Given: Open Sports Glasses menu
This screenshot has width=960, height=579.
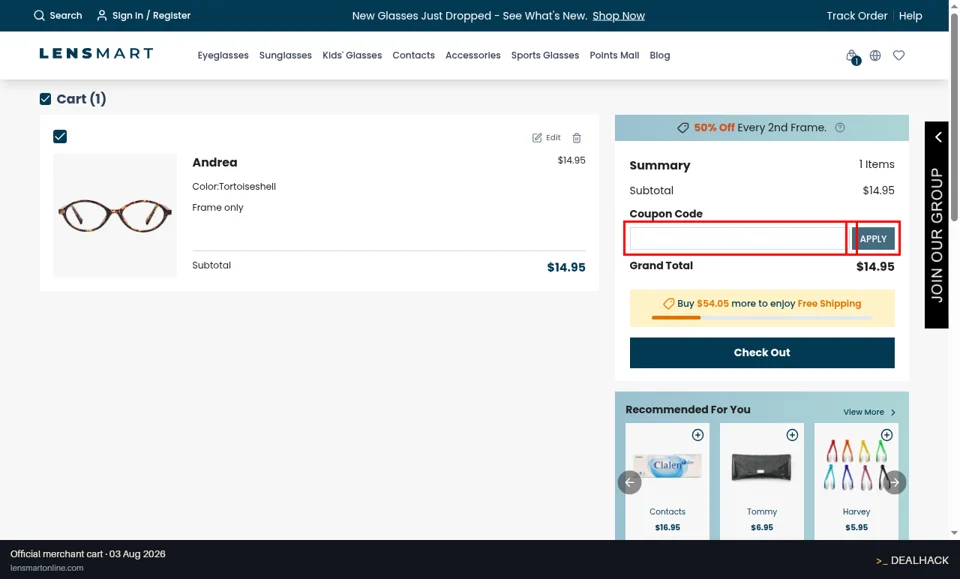Looking at the screenshot, I should [545, 55].
